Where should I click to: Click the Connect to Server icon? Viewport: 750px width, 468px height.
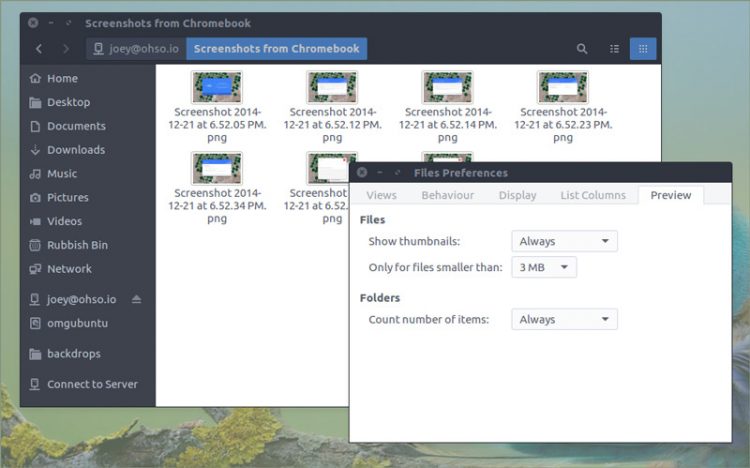tap(34, 384)
